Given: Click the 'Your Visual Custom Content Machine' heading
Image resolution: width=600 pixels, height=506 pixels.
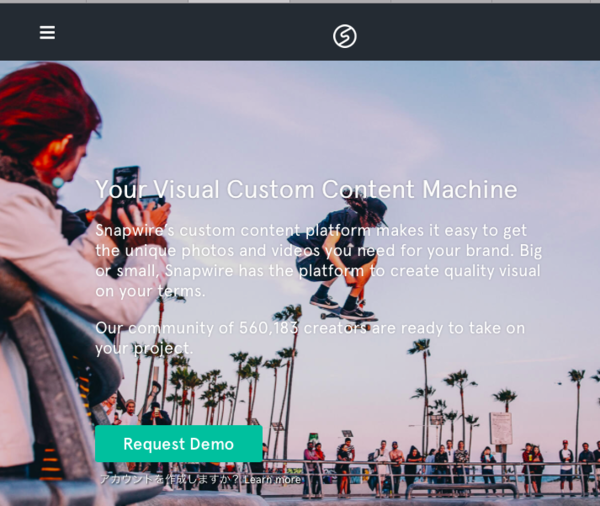Looking at the screenshot, I should [306, 189].
